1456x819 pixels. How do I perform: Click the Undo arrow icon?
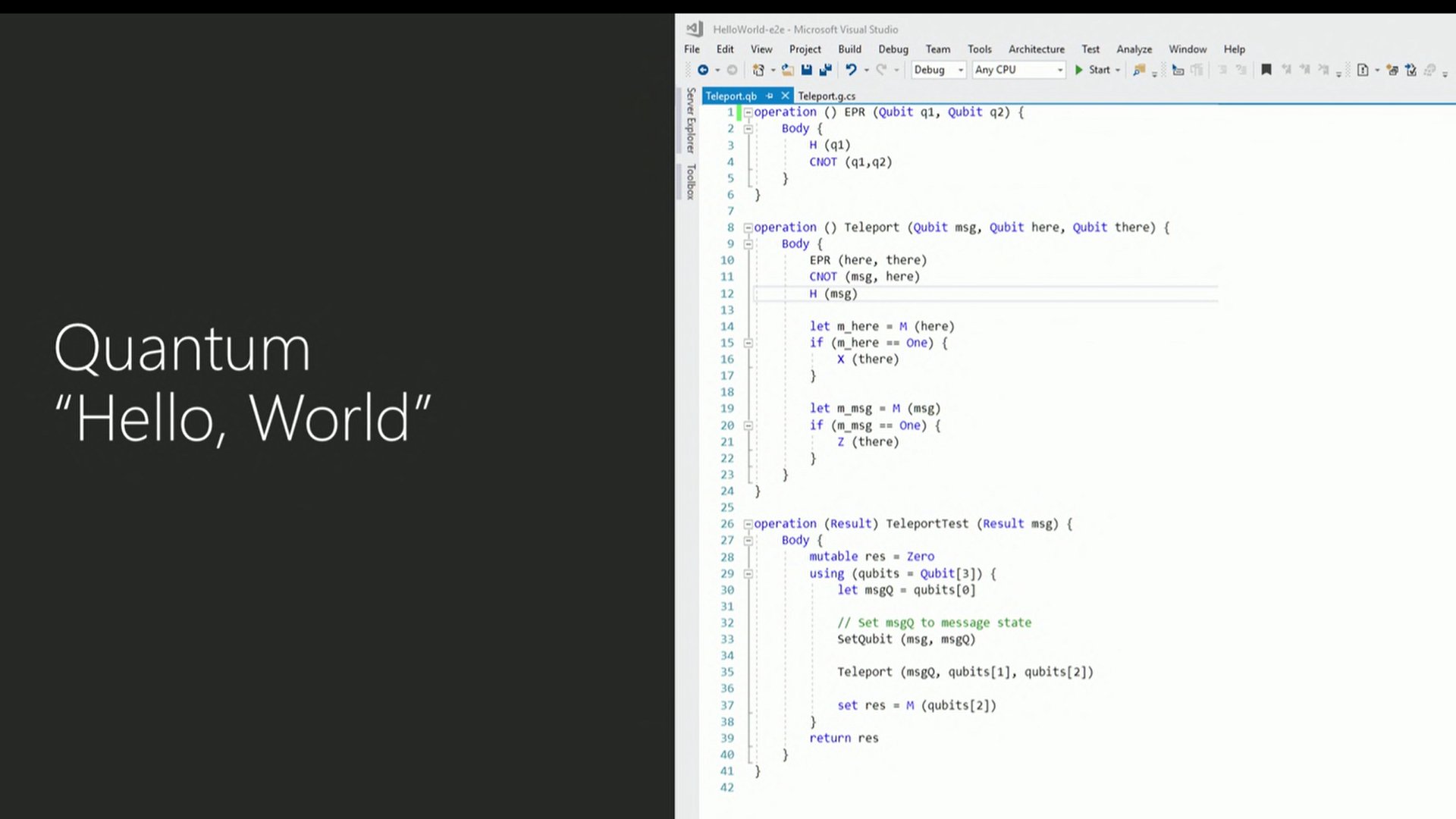tap(851, 70)
